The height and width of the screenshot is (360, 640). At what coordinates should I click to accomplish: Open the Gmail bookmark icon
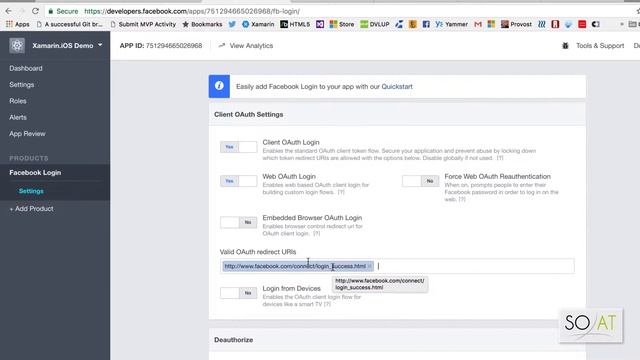point(478,24)
